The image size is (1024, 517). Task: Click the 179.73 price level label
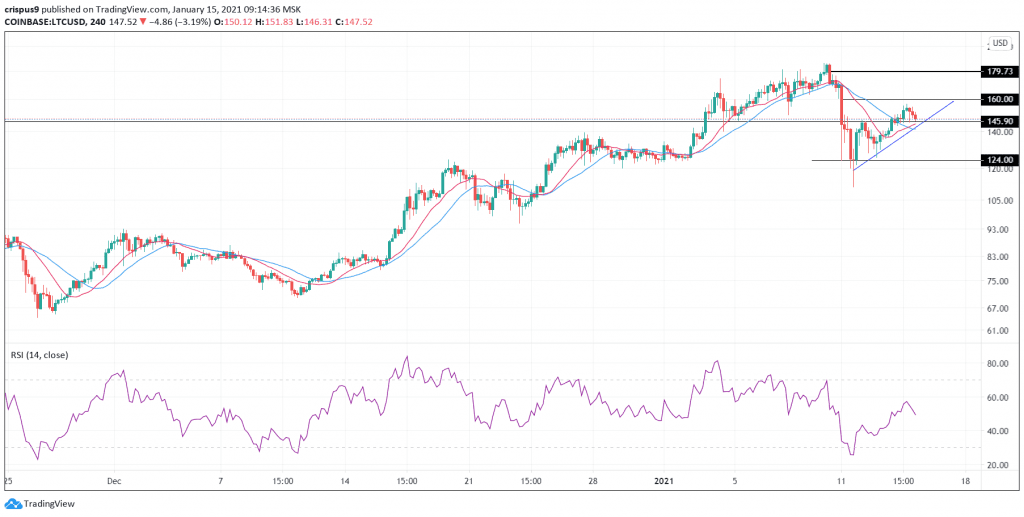pyautogui.click(x=1001, y=72)
